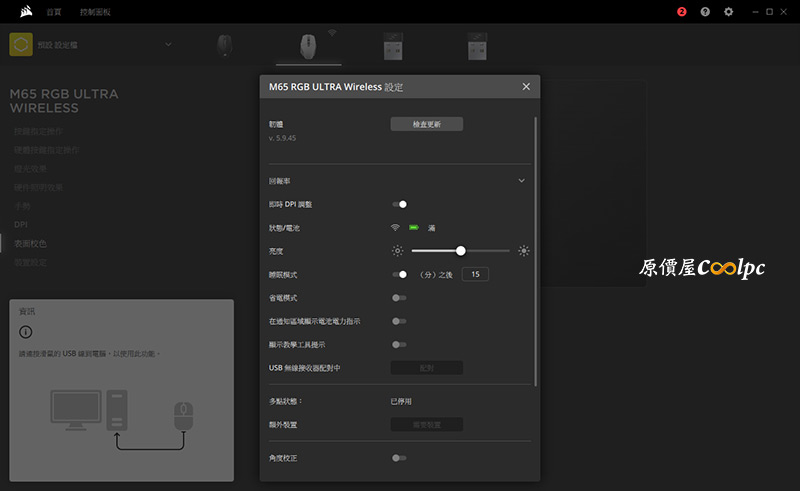Click the 已停用 multipoint status text
The height and width of the screenshot is (491, 800).
click(x=401, y=402)
